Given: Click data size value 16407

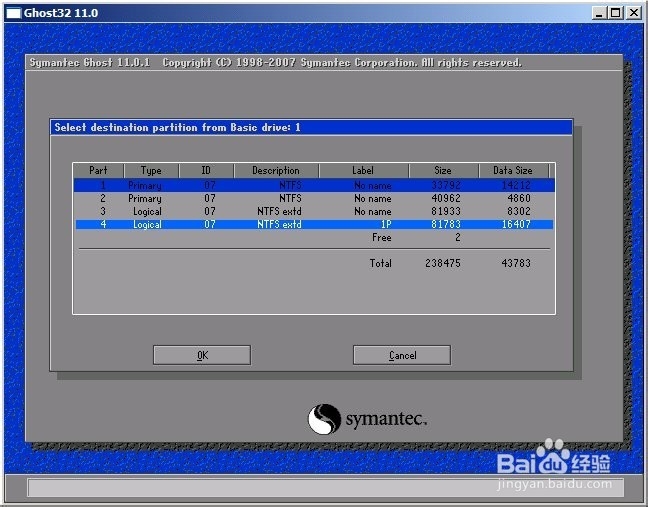Looking at the screenshot, I should [x=516, y=224].
